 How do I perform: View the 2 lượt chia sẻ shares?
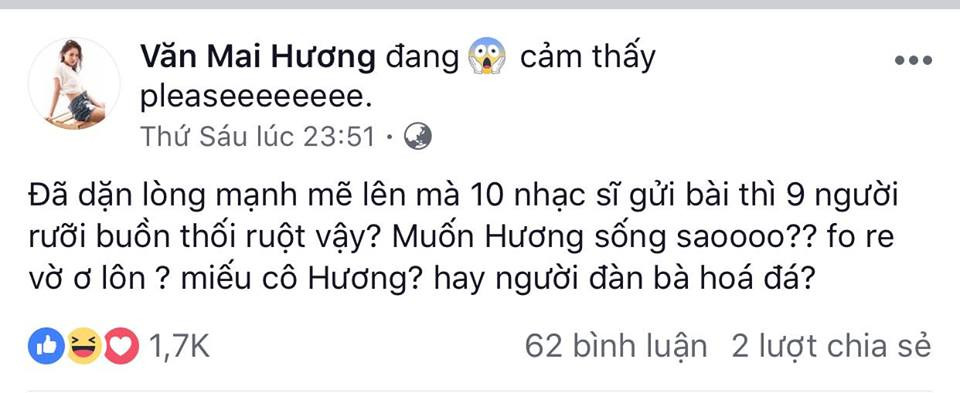coord(831,346)
